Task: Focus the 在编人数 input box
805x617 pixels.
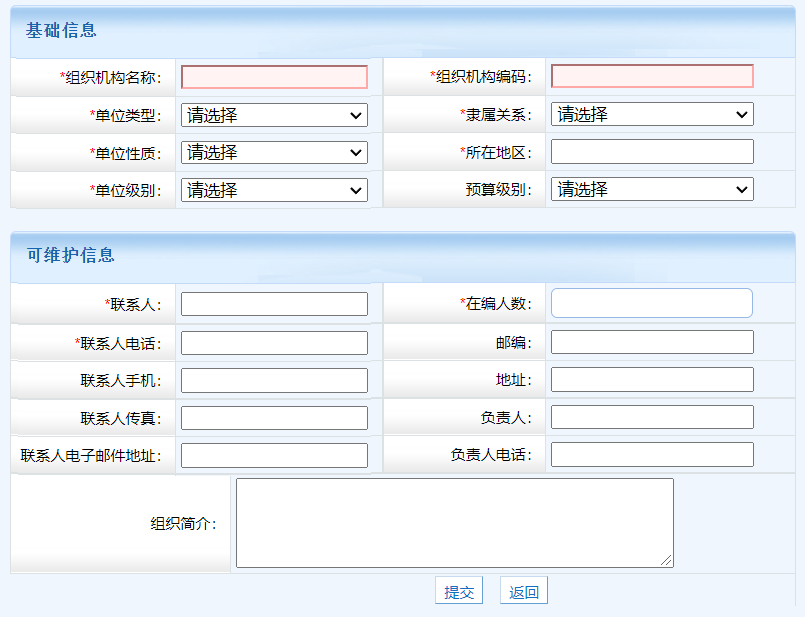Action: (x=652, y=303)
